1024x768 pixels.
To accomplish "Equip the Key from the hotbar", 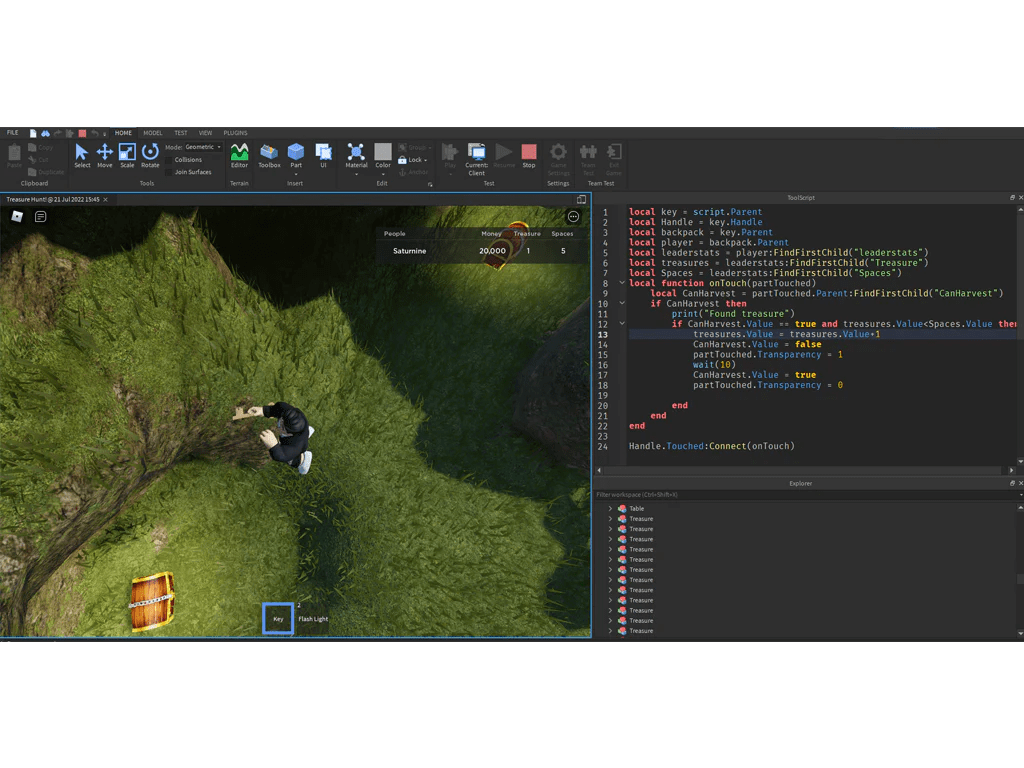I will [x=278, y=618].
